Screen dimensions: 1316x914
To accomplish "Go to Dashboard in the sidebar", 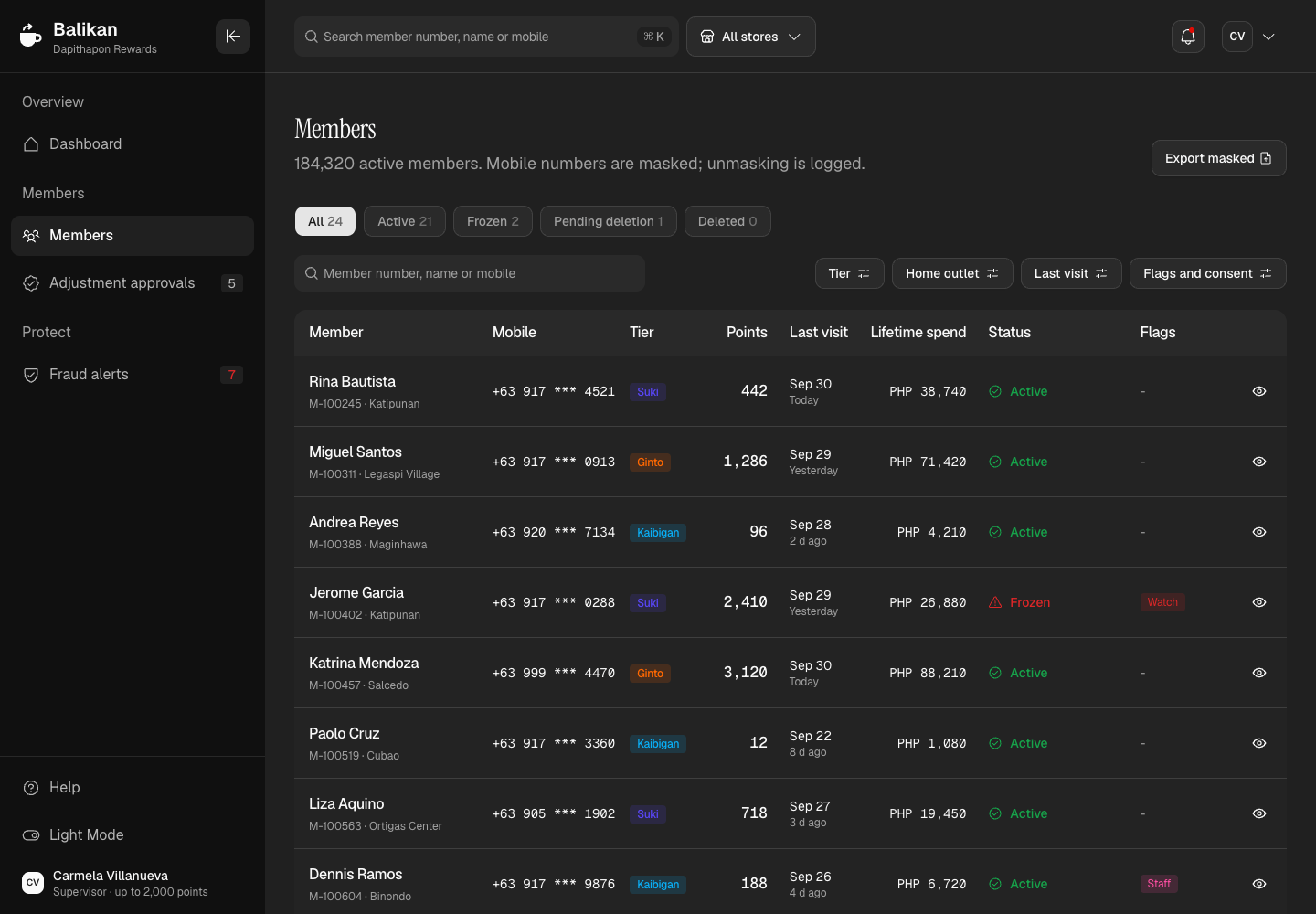I will [x=133, y=144].
